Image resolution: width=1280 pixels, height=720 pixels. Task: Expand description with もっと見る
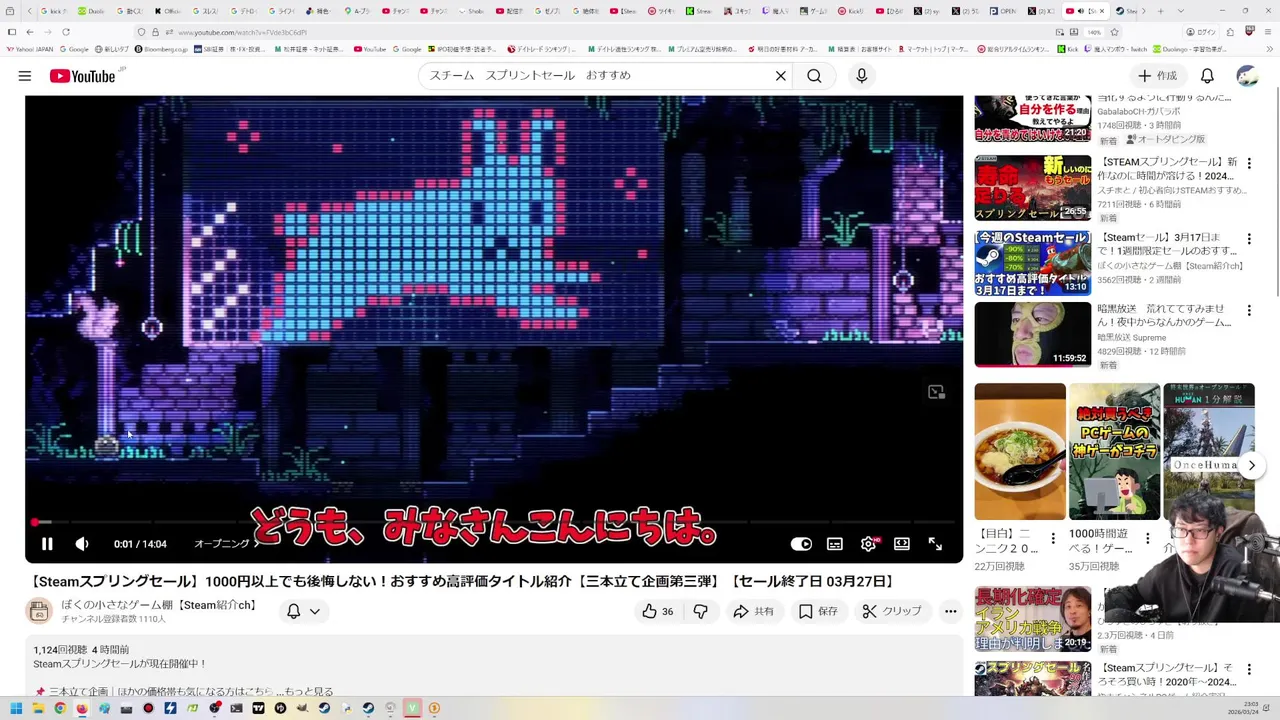coord(309,691)
